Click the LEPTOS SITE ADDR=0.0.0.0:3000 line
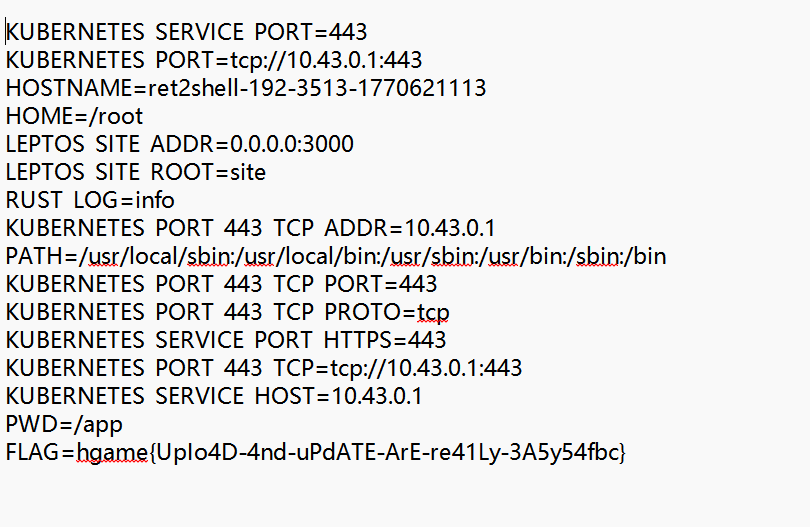The height and width of the screenshot is (527, 810). 180,144
